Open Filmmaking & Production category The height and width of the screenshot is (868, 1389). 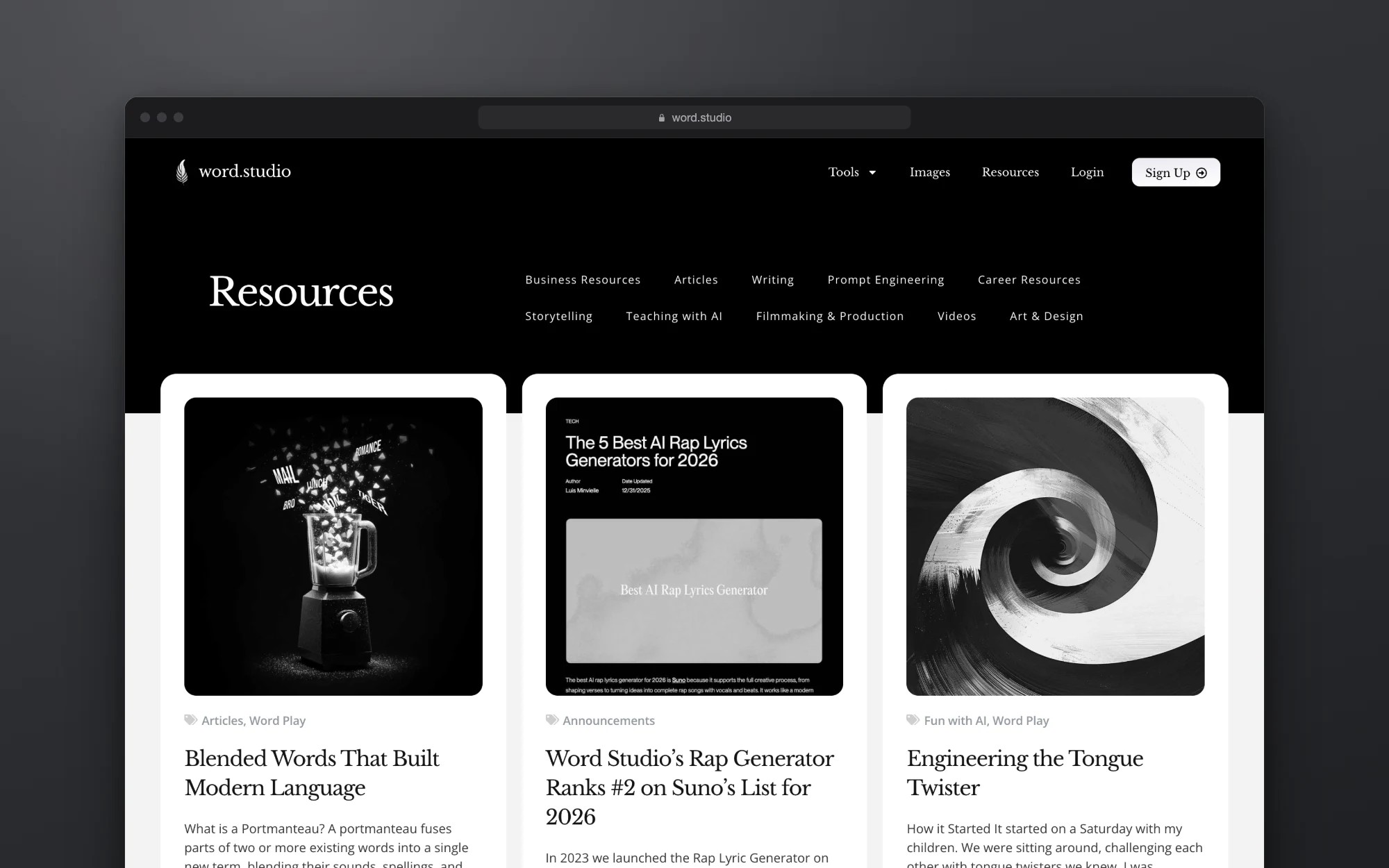click(830, 316)
